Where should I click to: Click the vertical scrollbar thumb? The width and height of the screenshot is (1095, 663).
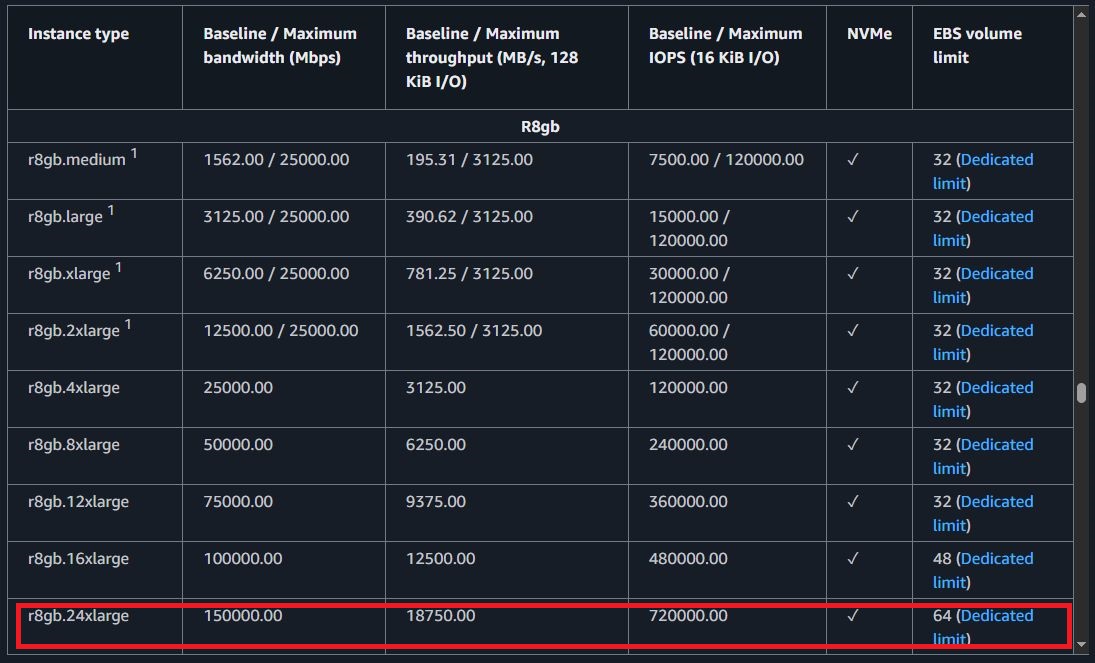[1081, 393]
